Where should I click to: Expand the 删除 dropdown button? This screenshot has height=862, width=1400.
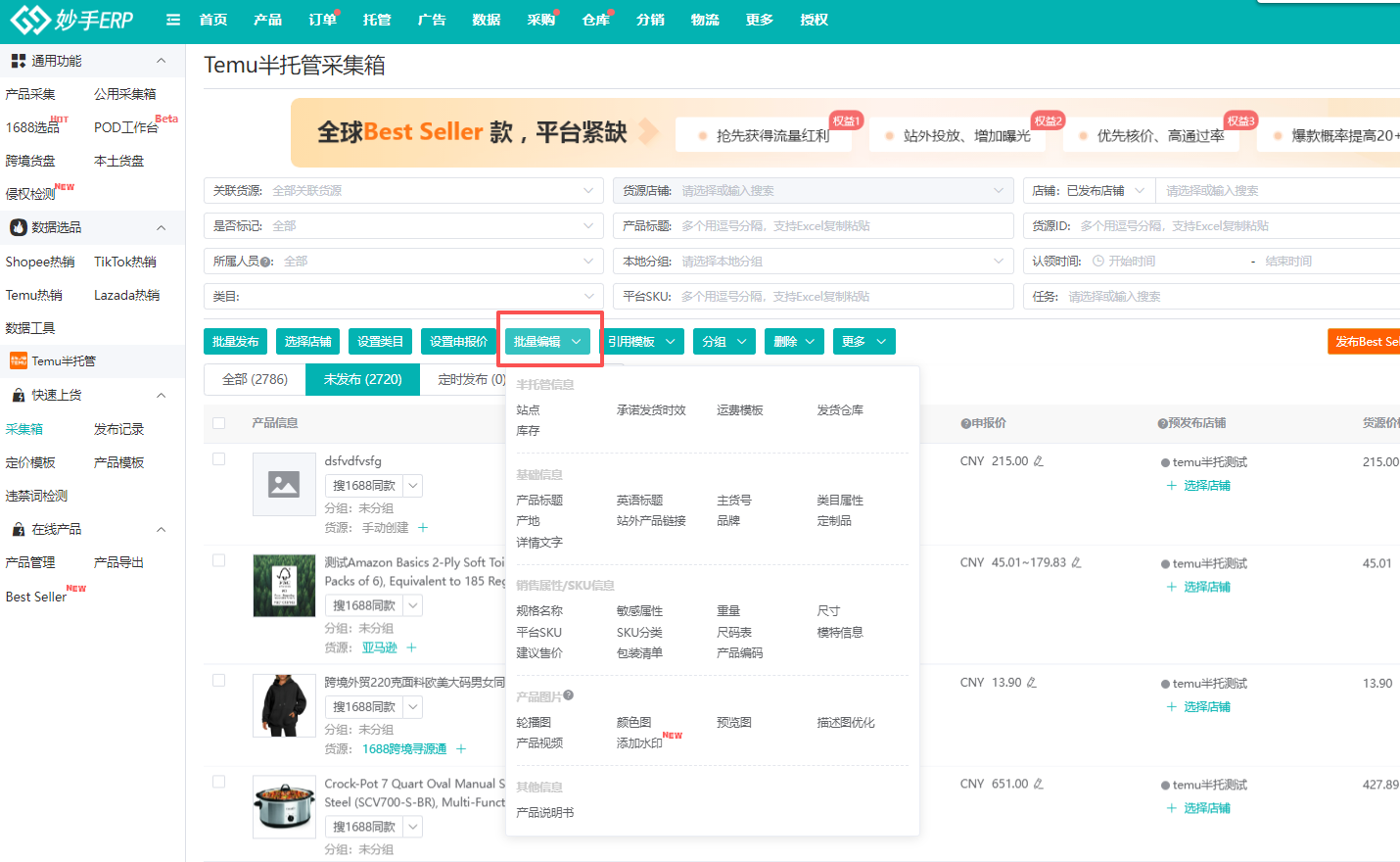[795, 342]
